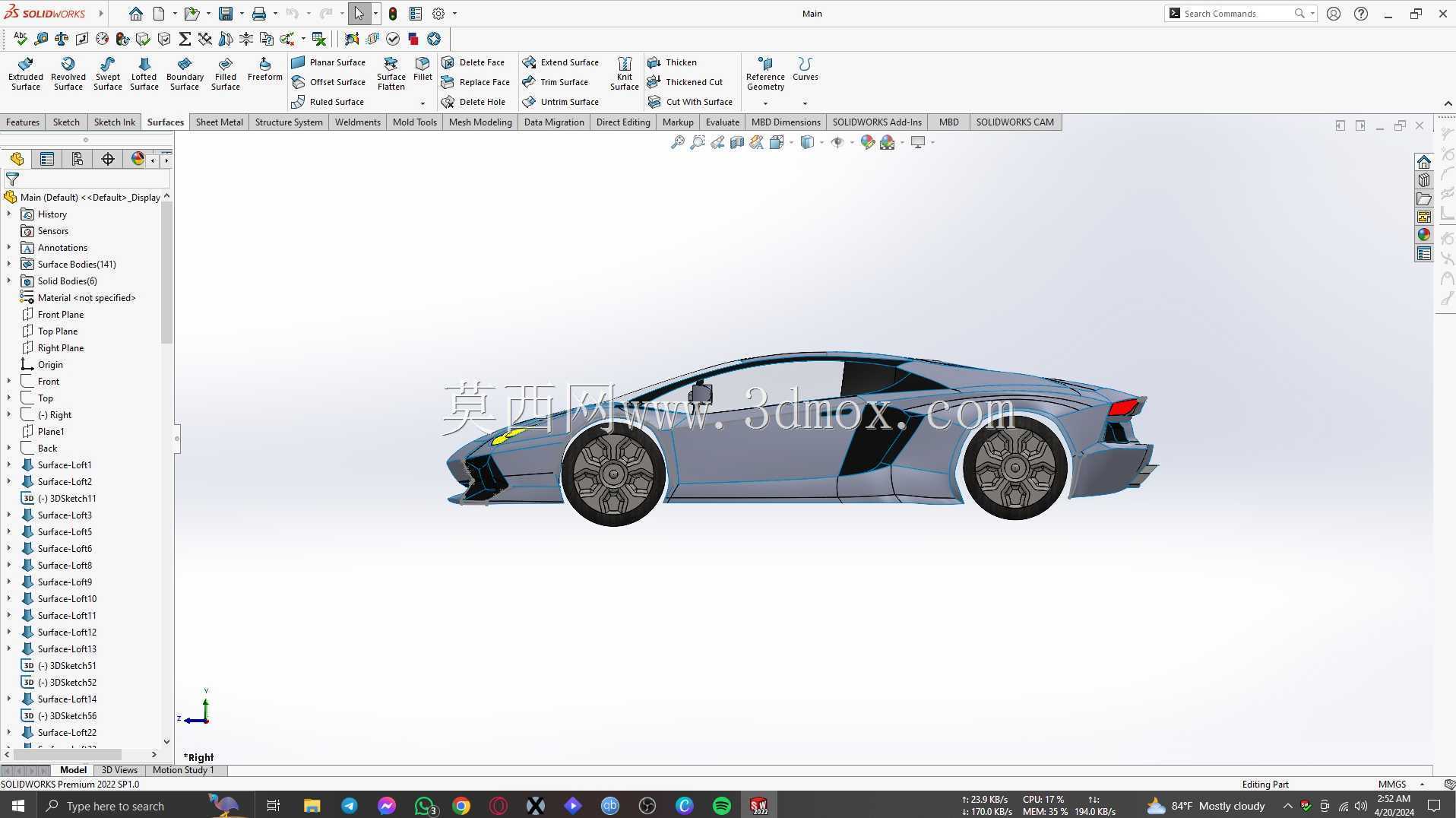
Task: Open Spotify from the taskbar
Action: tap(722, 806)
